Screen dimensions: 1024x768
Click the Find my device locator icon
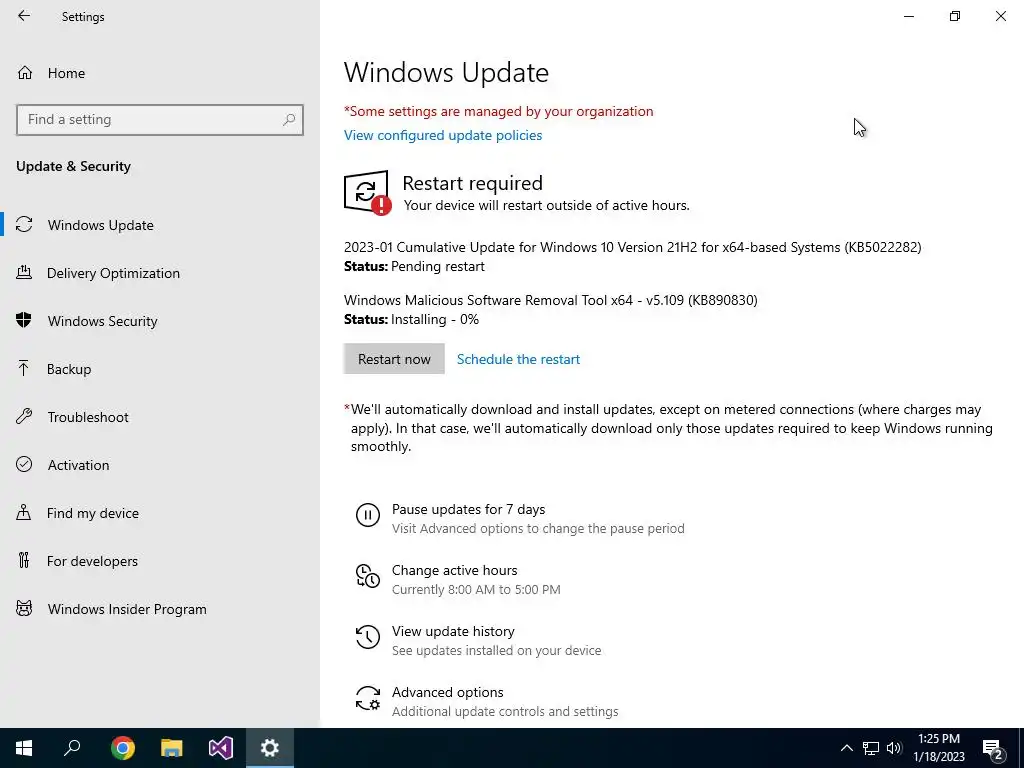(24, 512)
